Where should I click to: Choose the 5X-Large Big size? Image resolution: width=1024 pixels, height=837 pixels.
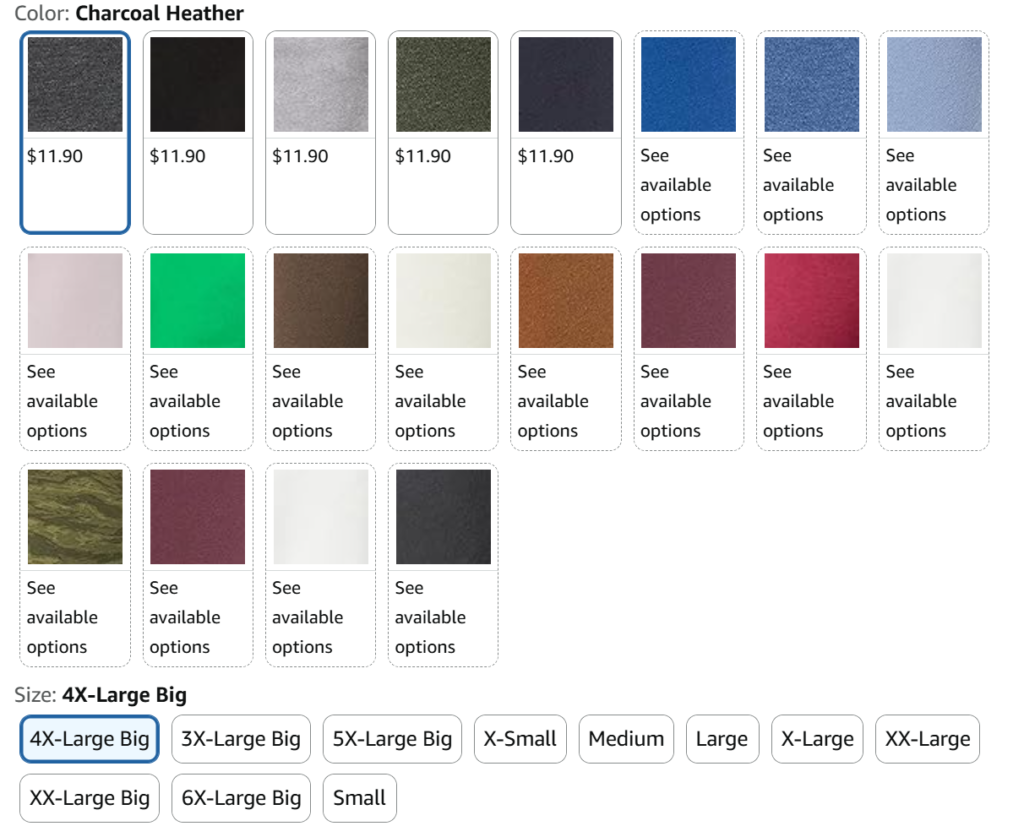[x=392, y=739]
